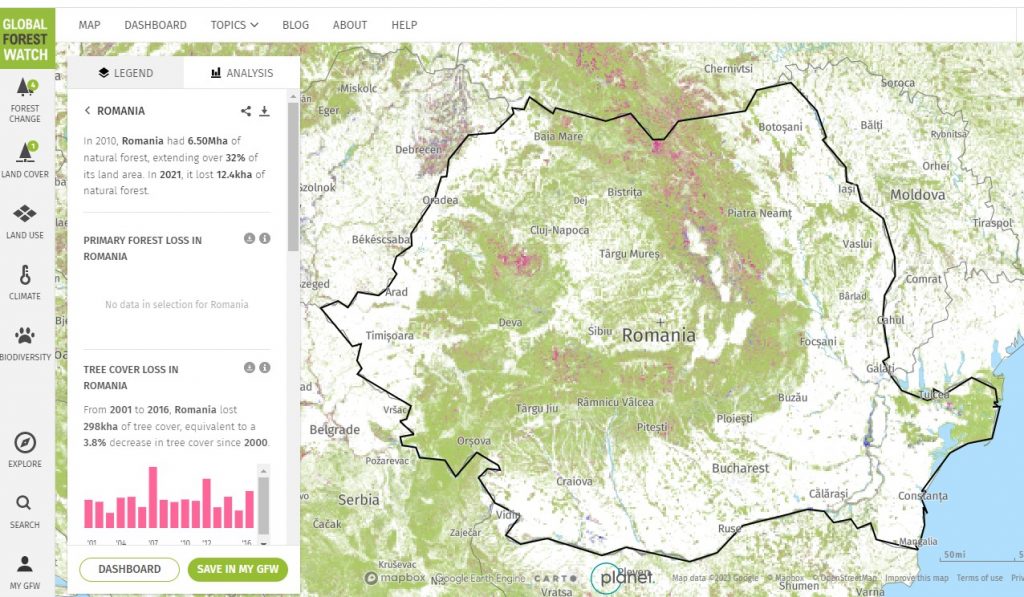Download Romania analysis data next to share
1024x597 pixels.
[265, 111]
